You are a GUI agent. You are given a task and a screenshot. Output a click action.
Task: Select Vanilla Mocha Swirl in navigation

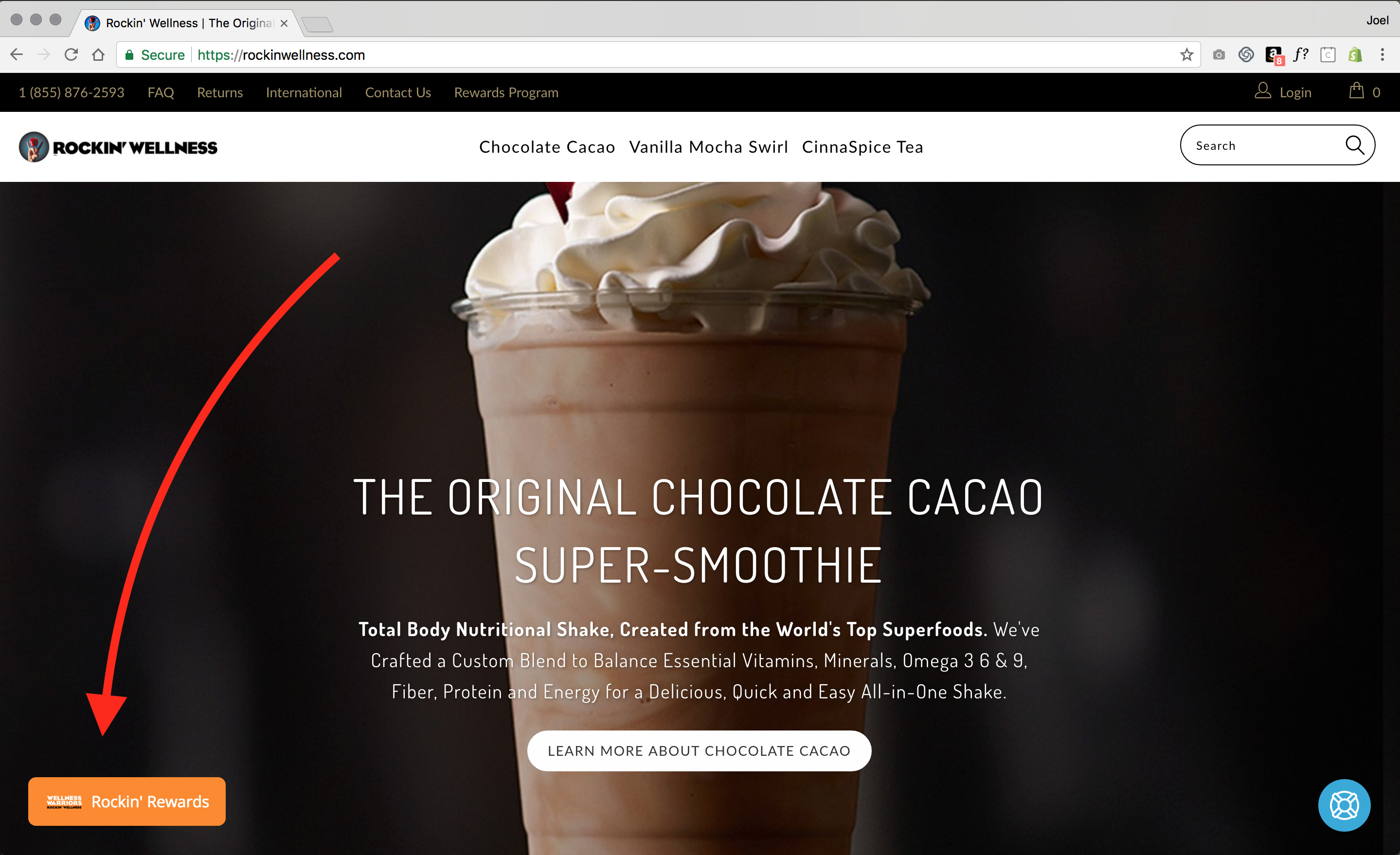tap(709, 146)
